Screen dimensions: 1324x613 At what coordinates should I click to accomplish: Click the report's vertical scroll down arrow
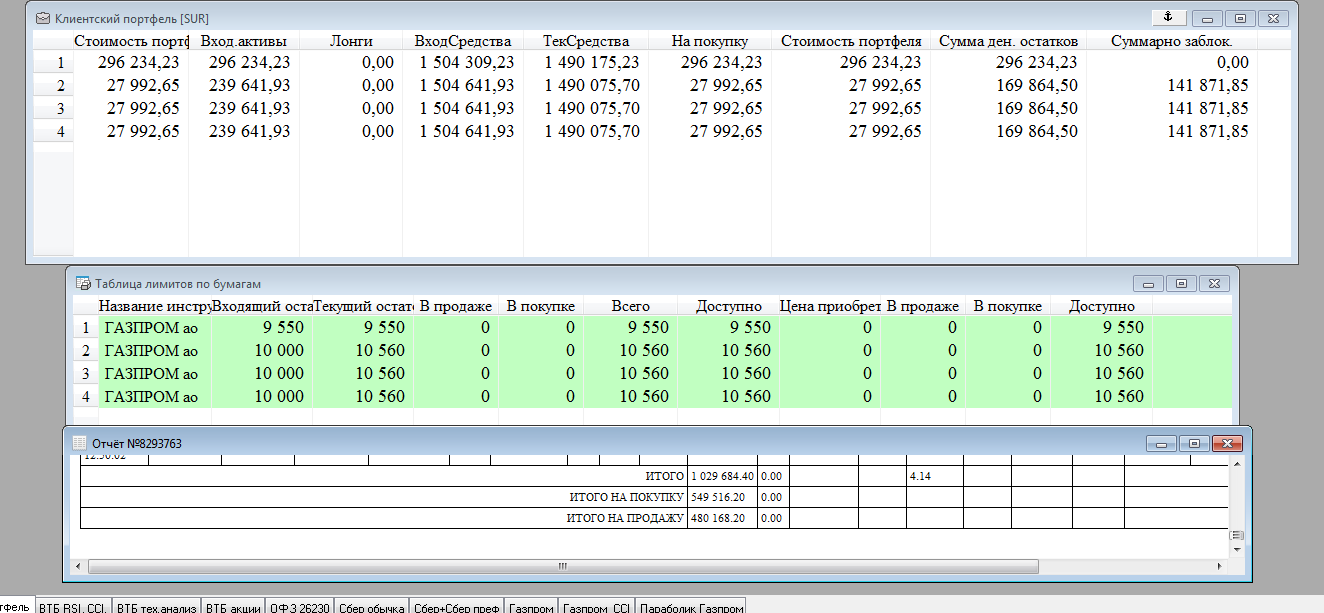(x=1237, y=549)
